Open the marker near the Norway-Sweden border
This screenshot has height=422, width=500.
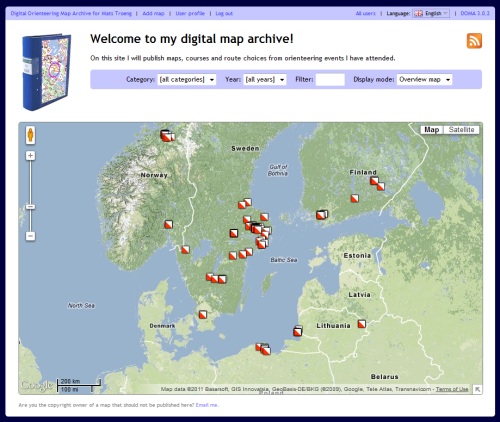point(185,249)
